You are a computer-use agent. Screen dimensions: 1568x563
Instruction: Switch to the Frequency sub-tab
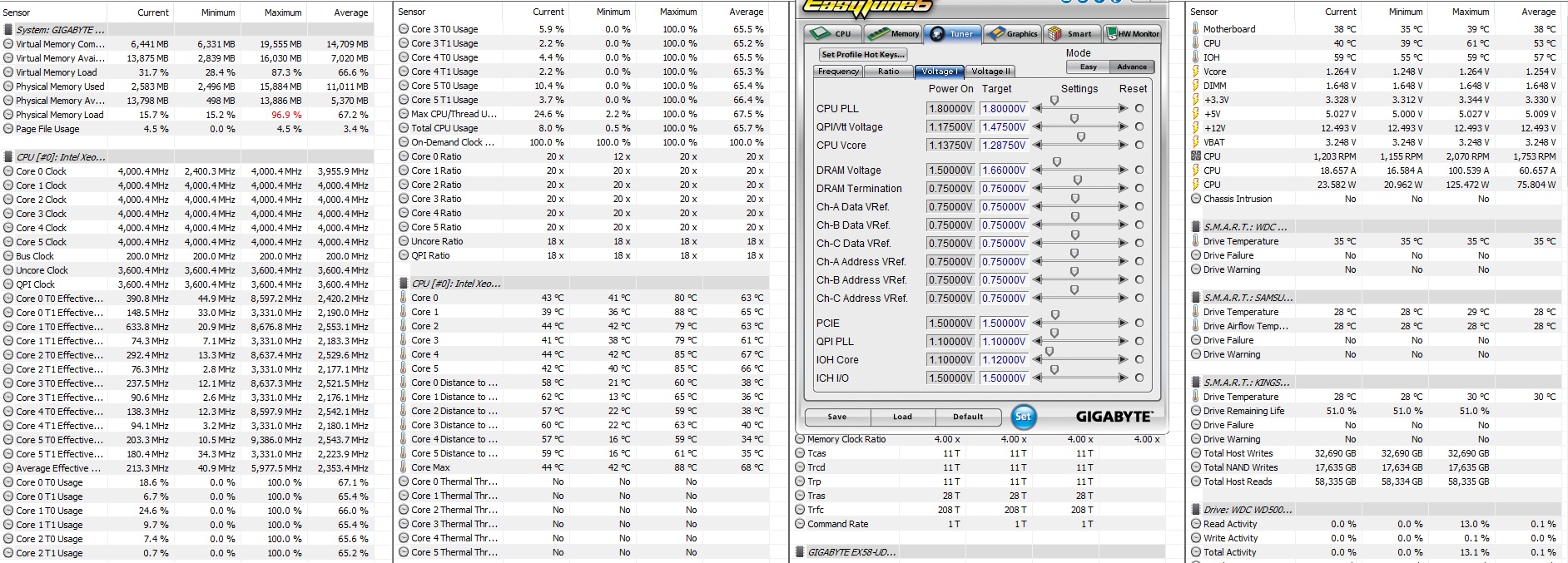pyautogui.click(x=838, y=72)
